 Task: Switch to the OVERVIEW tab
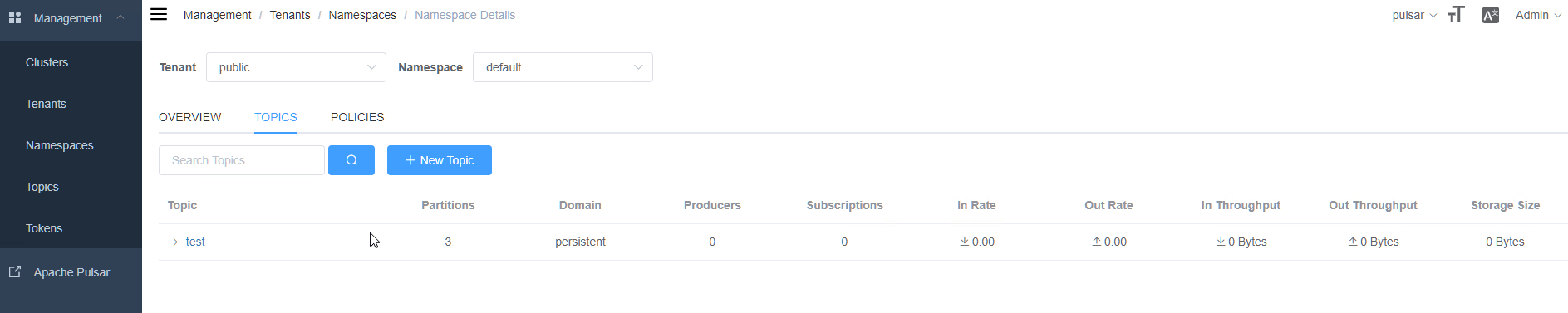point(190,117)
